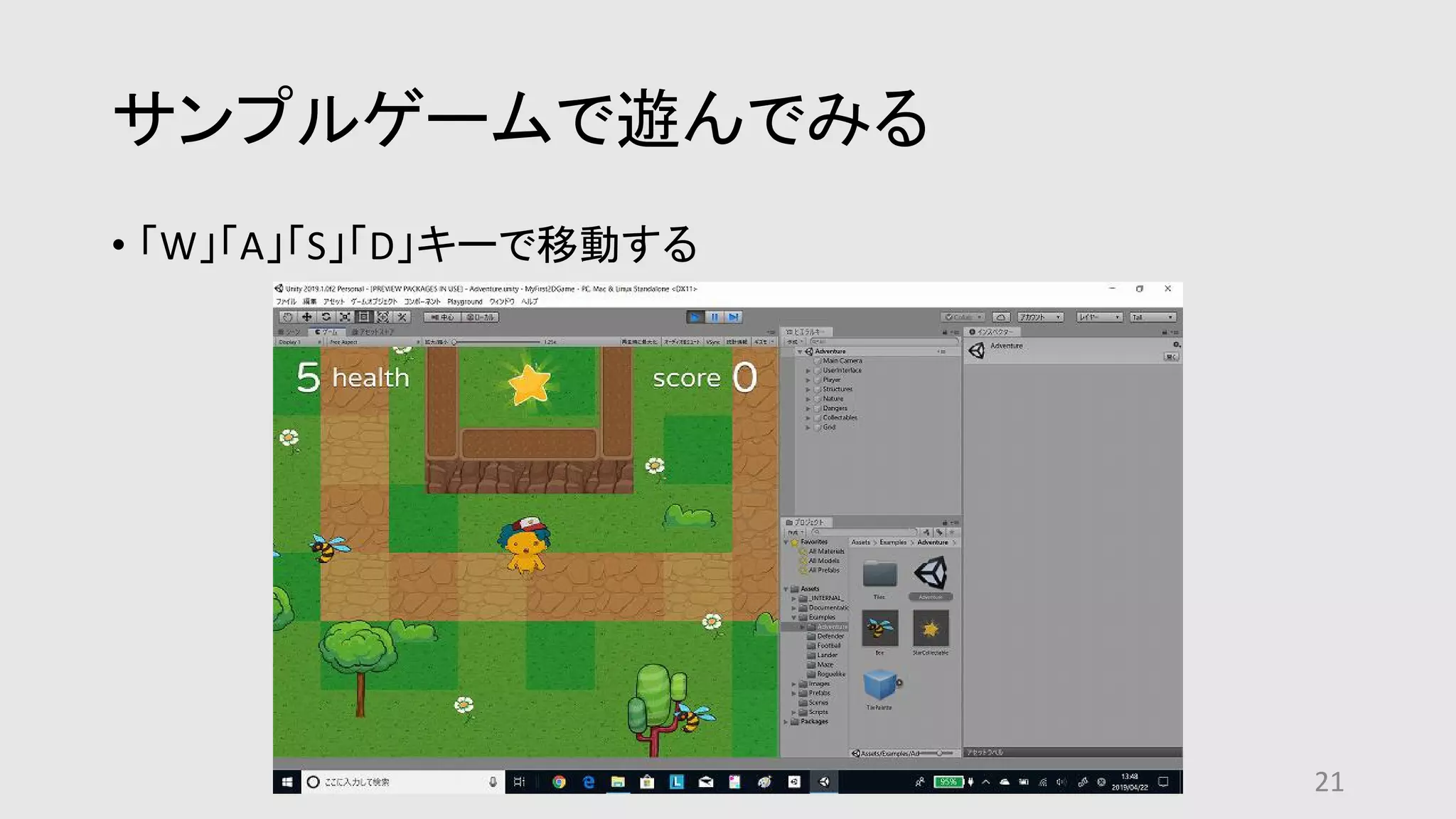Viewport: 1456px width, 819px height.
Task: Select Main Camera in Hierarchy
Action: click(842, 361)
